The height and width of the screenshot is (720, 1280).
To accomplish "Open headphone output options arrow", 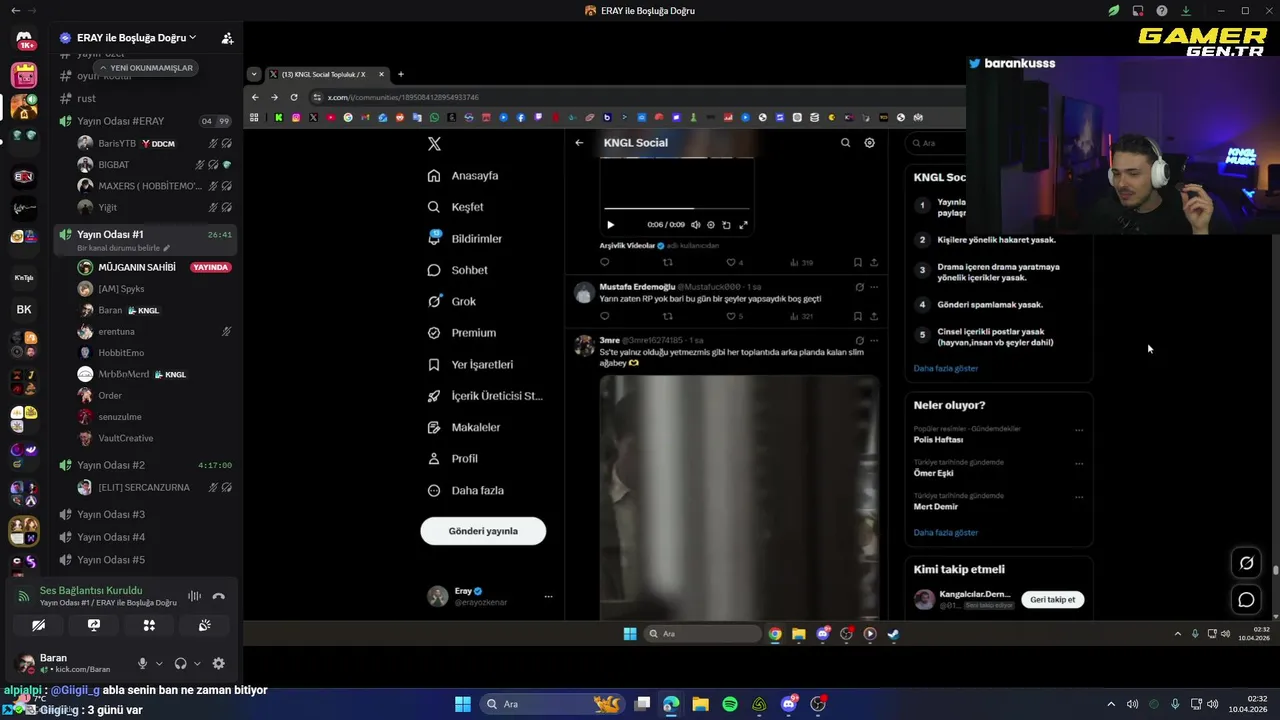I will [x=197, y=663].
